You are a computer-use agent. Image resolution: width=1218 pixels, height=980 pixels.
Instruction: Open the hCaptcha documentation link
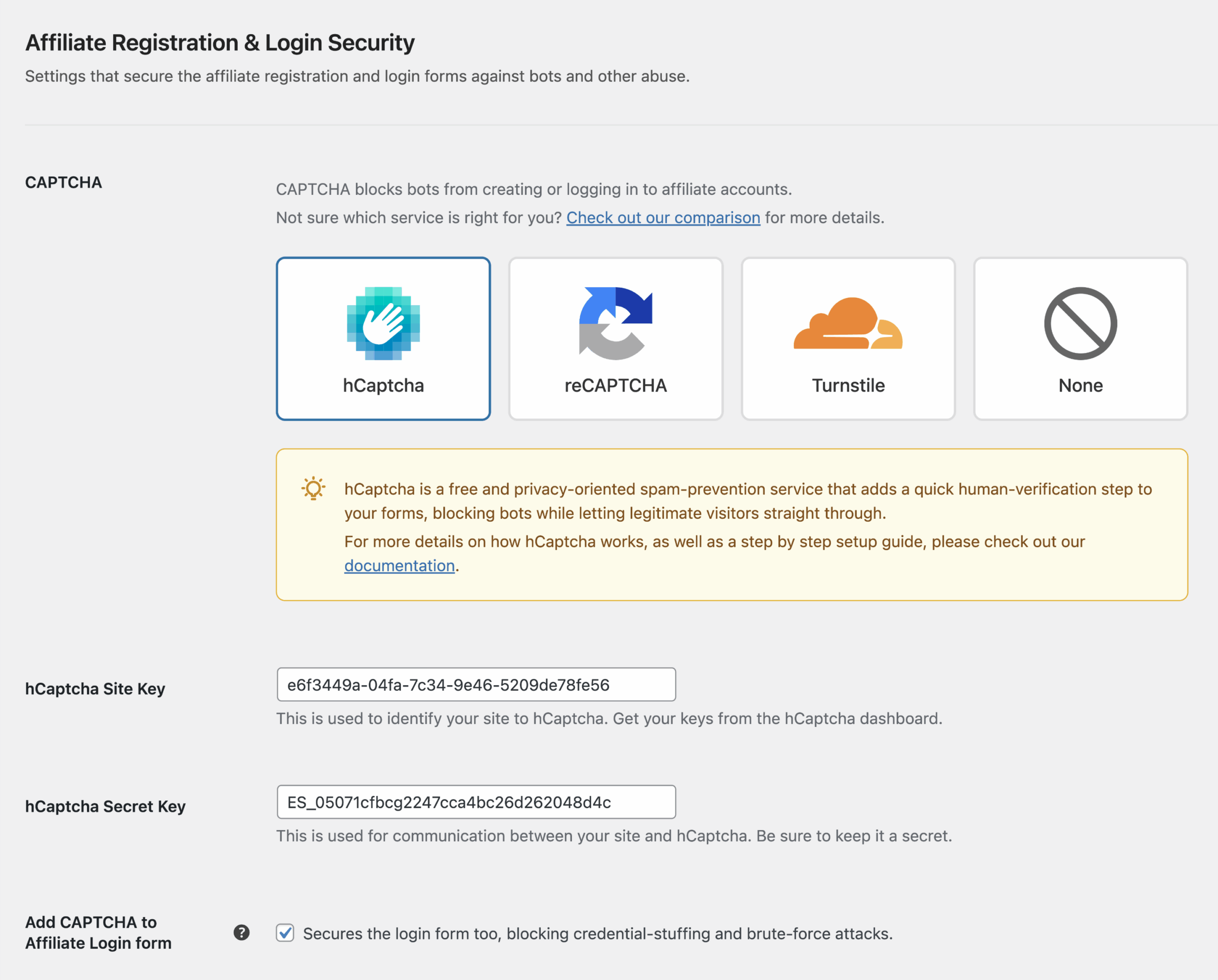click(x=399, y=565)
